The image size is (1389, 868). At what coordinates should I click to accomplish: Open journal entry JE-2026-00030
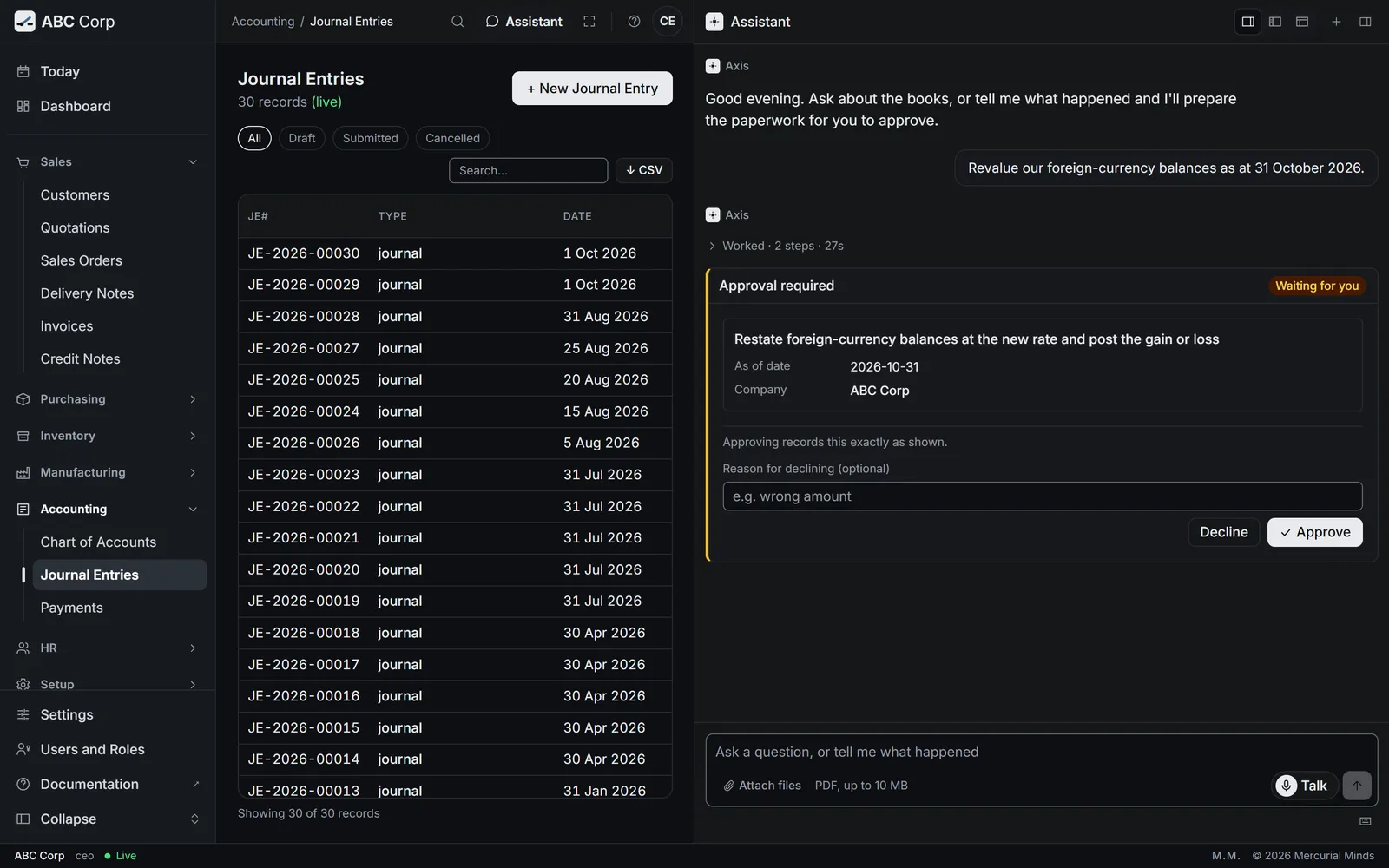tap(455, 253)
